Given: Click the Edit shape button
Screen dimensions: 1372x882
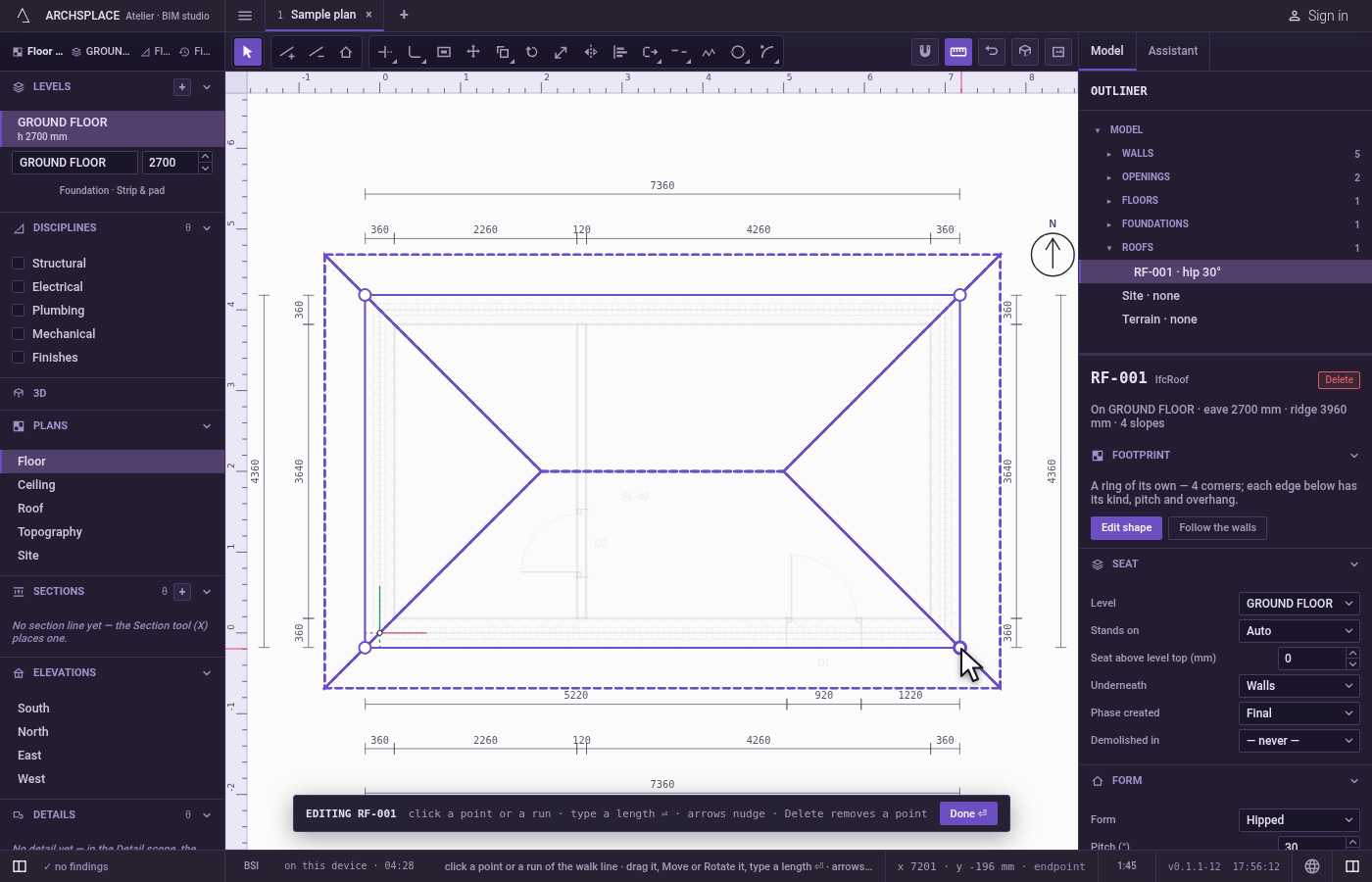Looking at the screenshot, I should click(x=1127, y=528).
